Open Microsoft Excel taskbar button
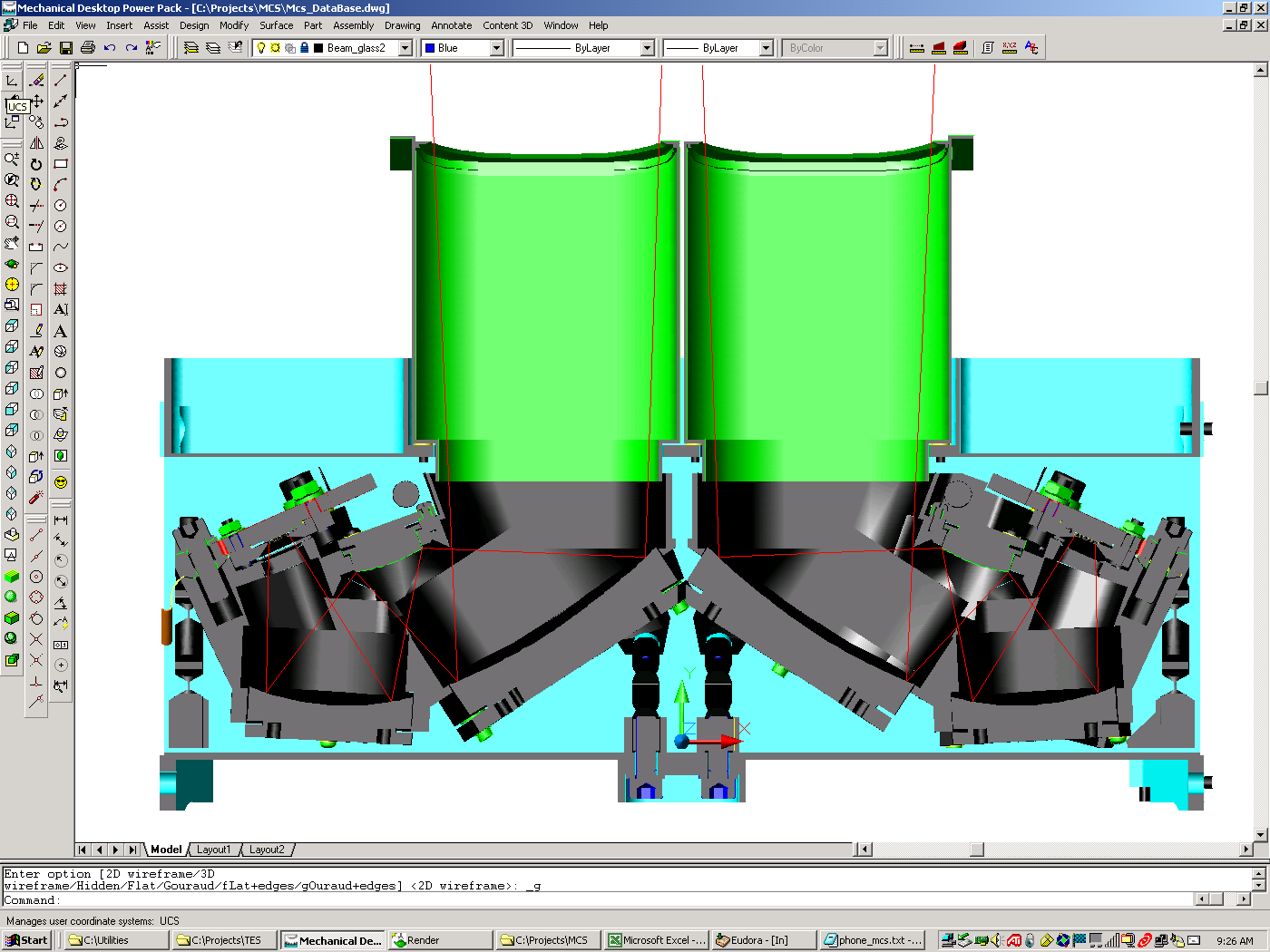This screenshot has width=1270, height=952. [x=657, y=940]
